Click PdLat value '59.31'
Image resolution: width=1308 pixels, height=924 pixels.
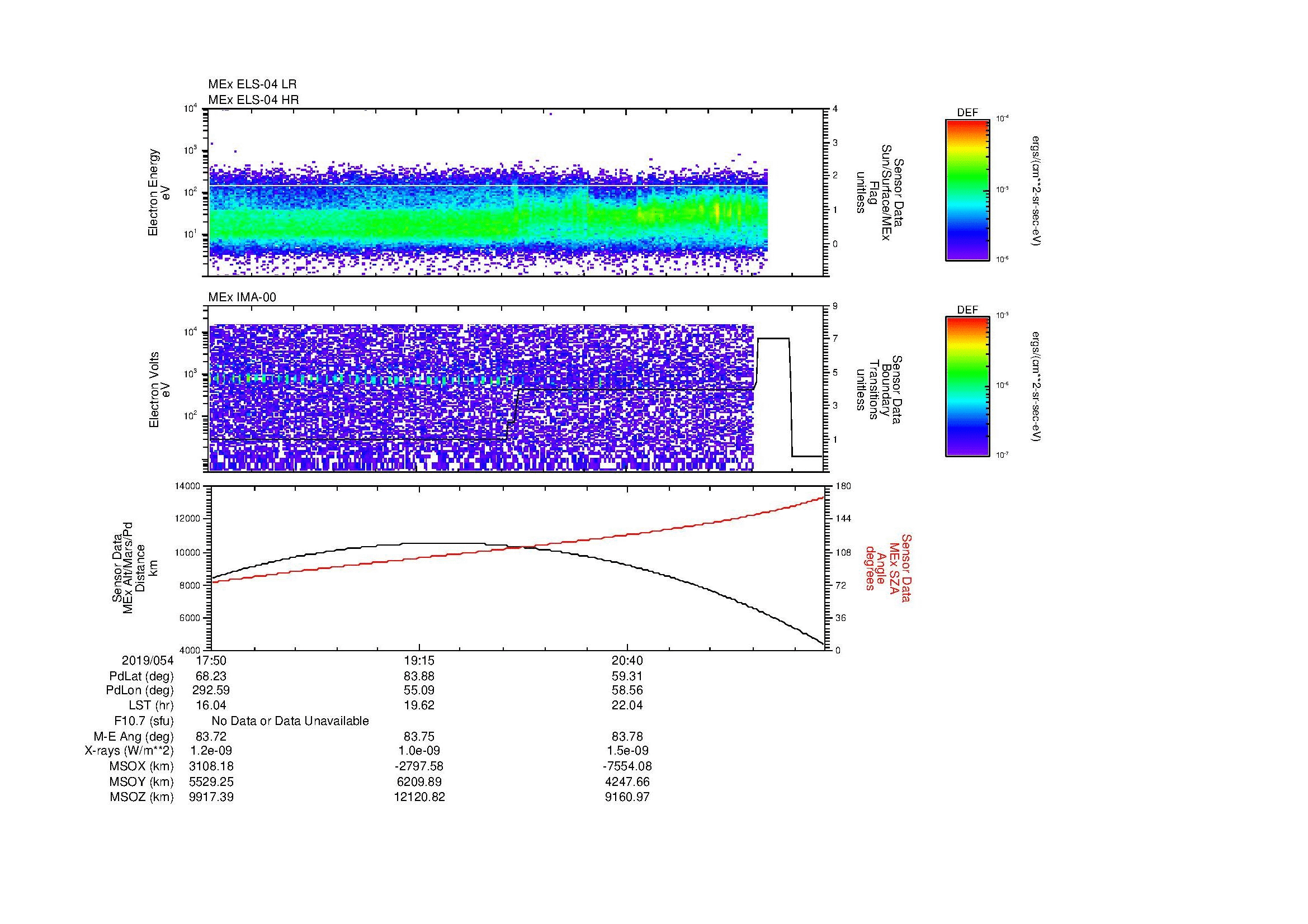pyautogui.click(x=627, y=676)
